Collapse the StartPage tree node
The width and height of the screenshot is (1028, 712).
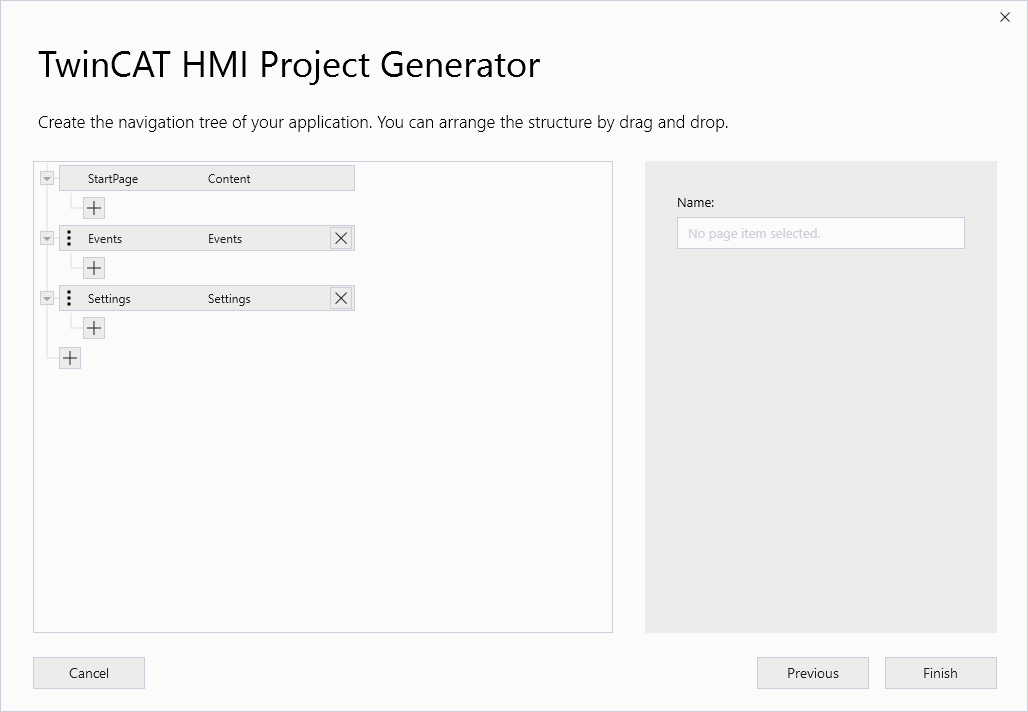tap(47, 178)
